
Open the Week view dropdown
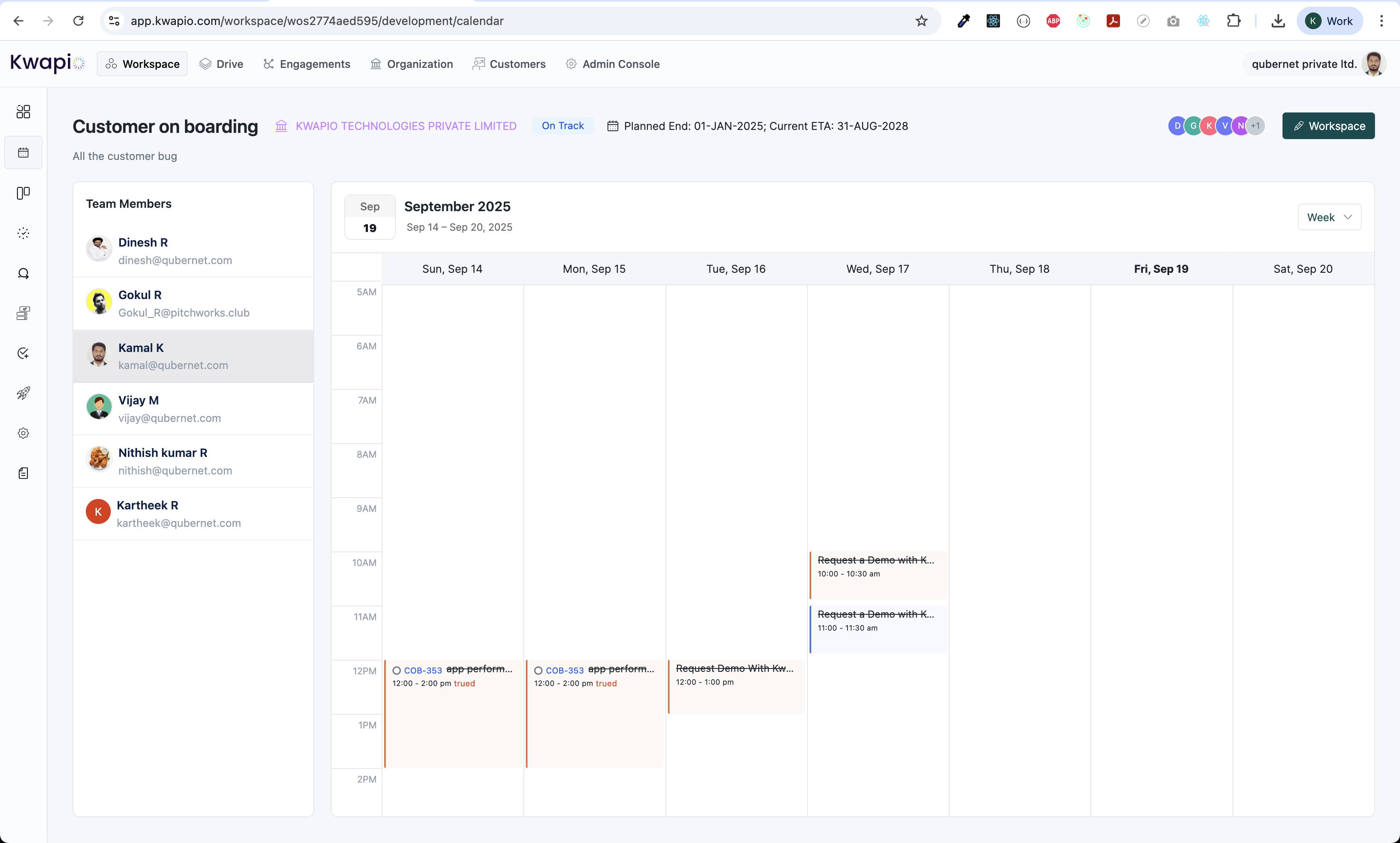(x=1328, y=217)
